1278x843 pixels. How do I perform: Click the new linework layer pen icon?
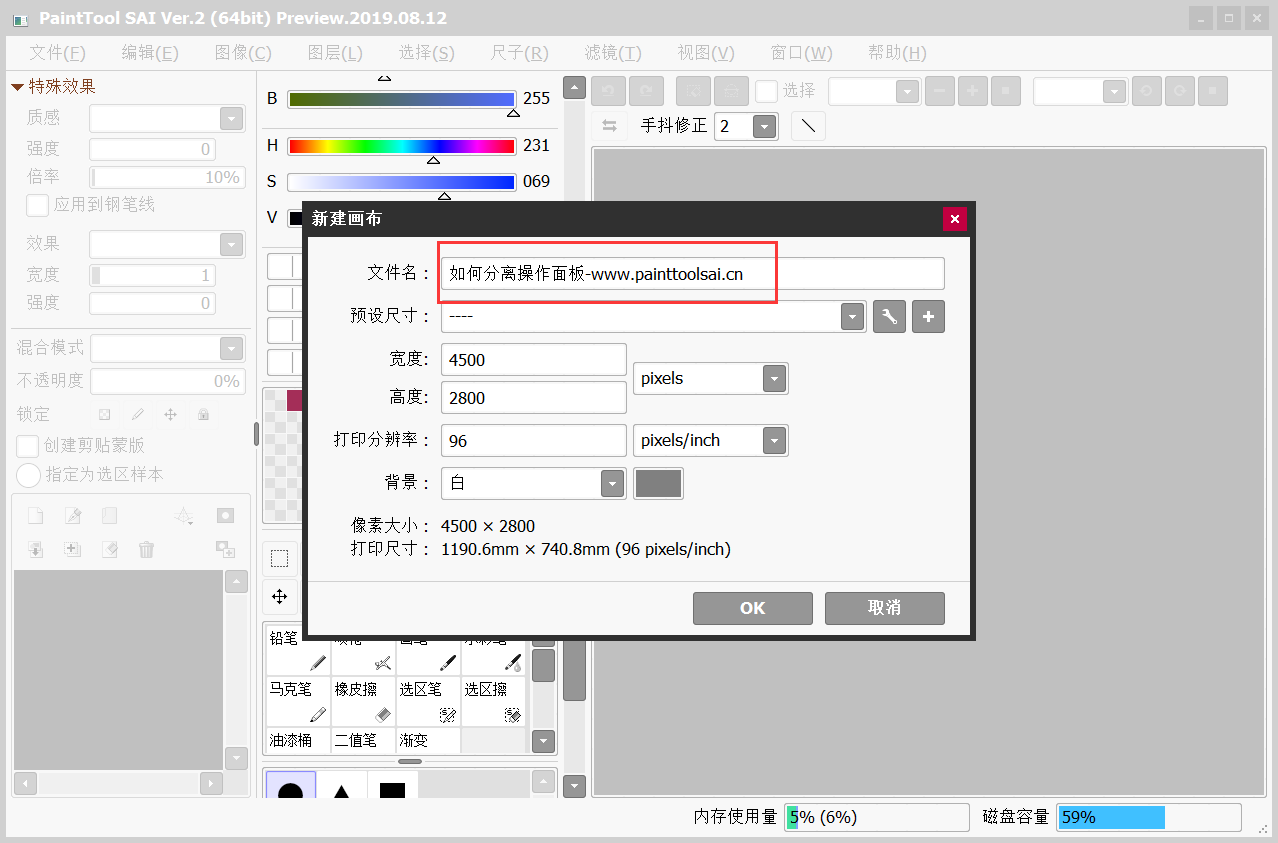[x=73, y=516]
